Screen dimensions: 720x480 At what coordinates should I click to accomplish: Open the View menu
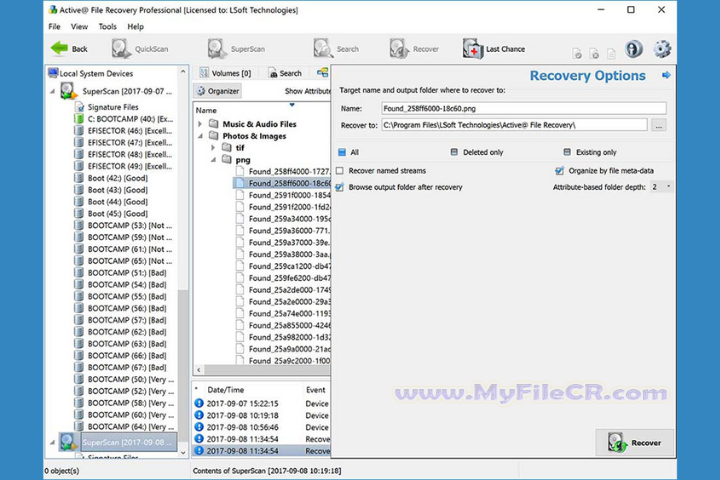click(79, 27)
